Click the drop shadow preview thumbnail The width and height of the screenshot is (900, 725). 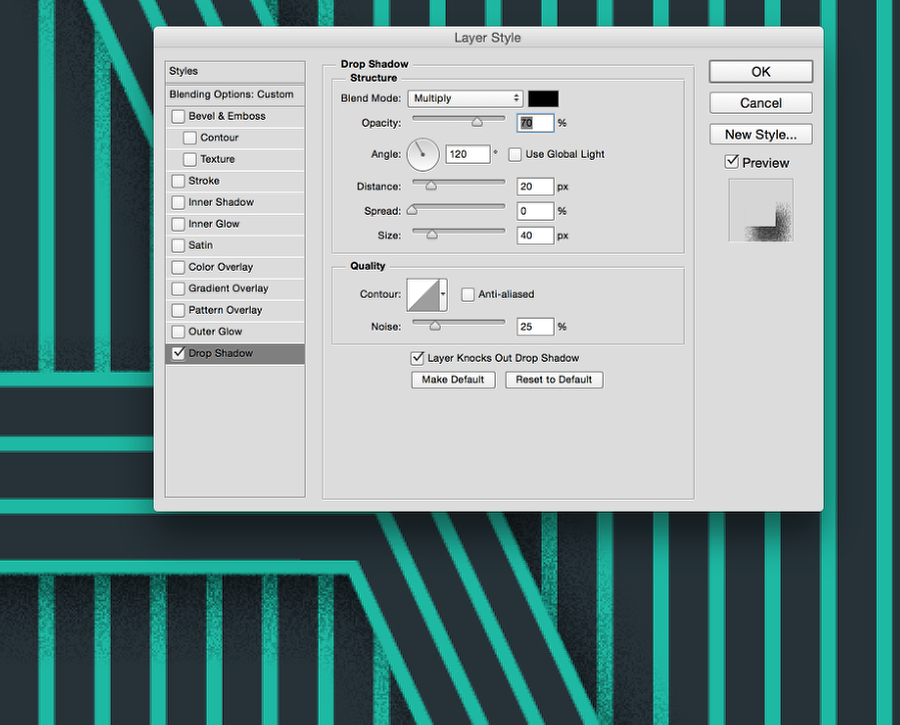coord(761,210)
